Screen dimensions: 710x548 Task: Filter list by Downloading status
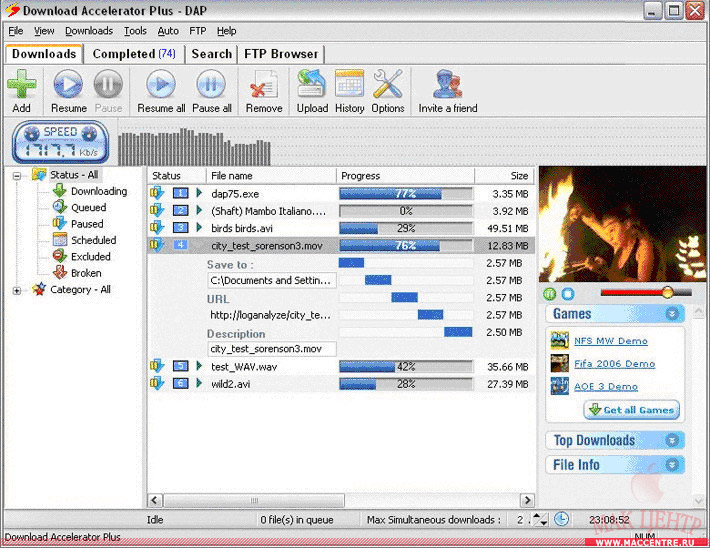pos(99,191)
